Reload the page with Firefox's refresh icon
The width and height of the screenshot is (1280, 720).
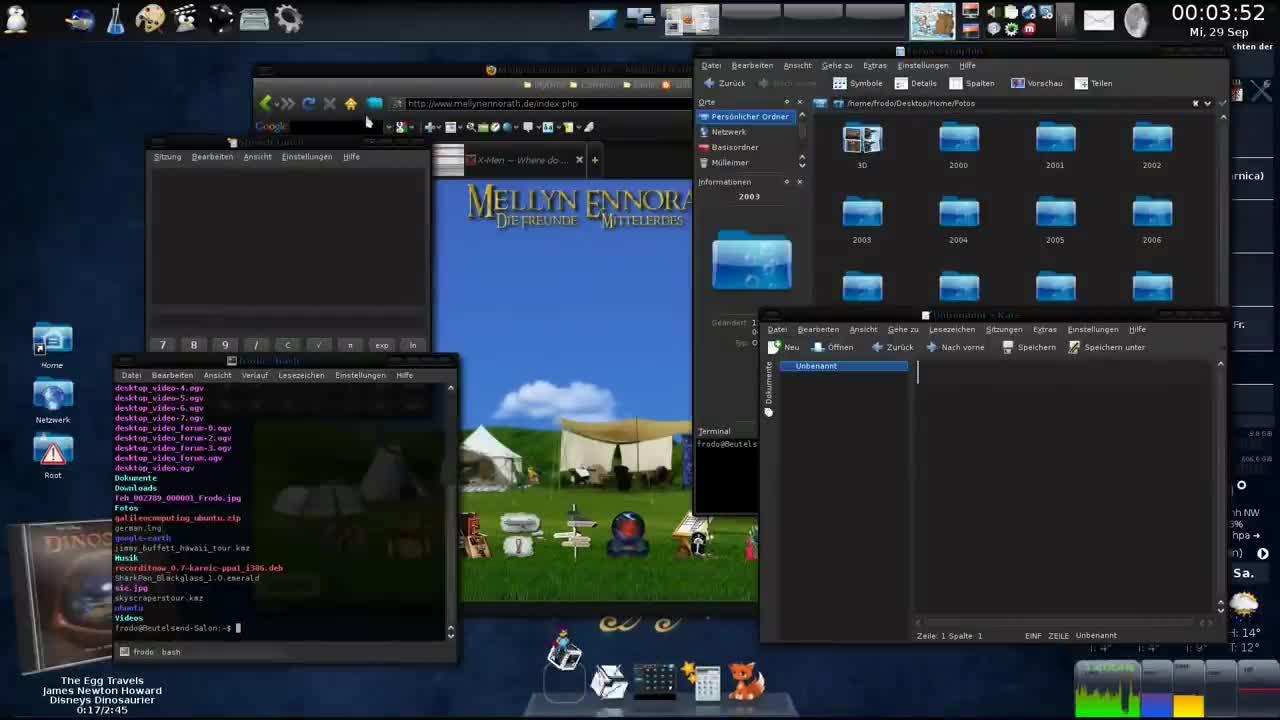(x=309, y=104)
